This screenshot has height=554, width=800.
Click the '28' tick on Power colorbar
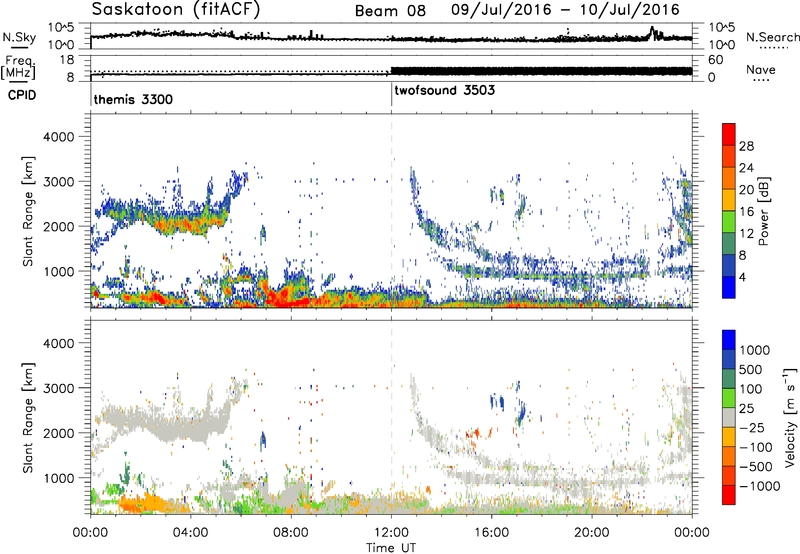point(746,146)
